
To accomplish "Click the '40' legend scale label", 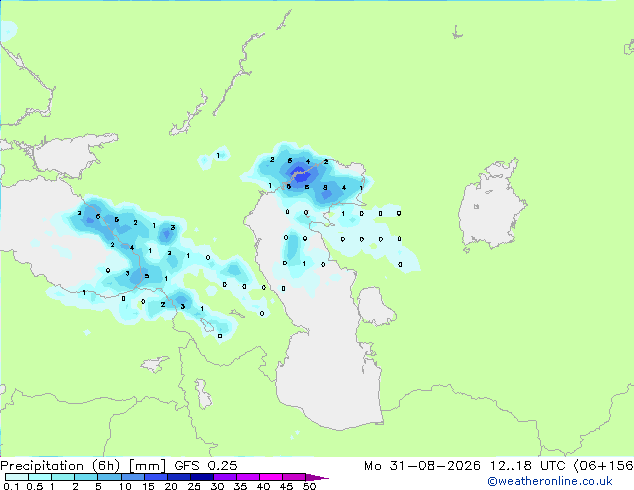I will [263, 486].
